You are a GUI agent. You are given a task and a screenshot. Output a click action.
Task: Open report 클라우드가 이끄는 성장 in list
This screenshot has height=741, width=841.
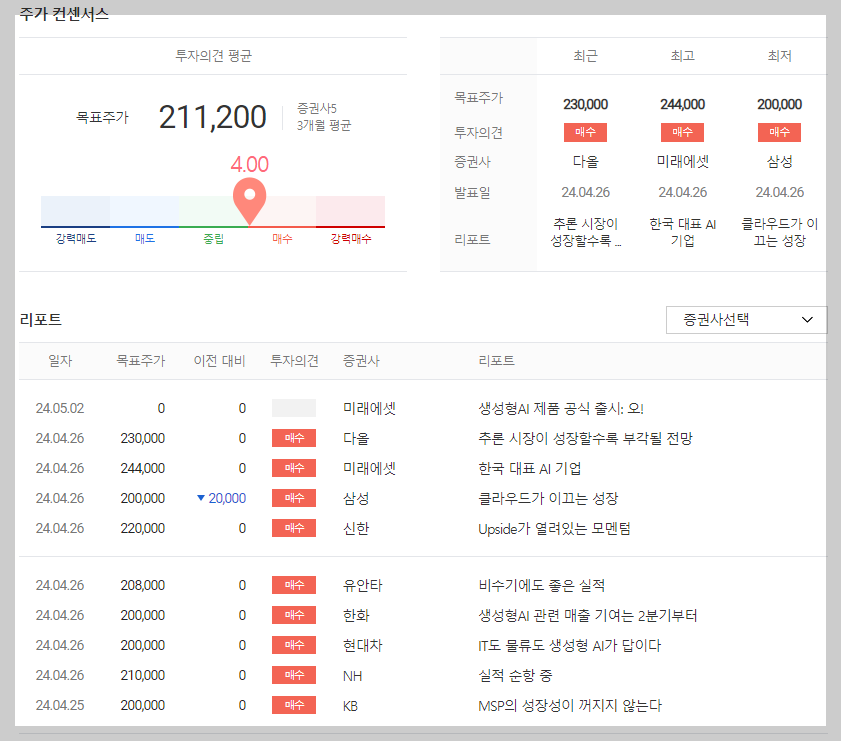pos(548,499)
